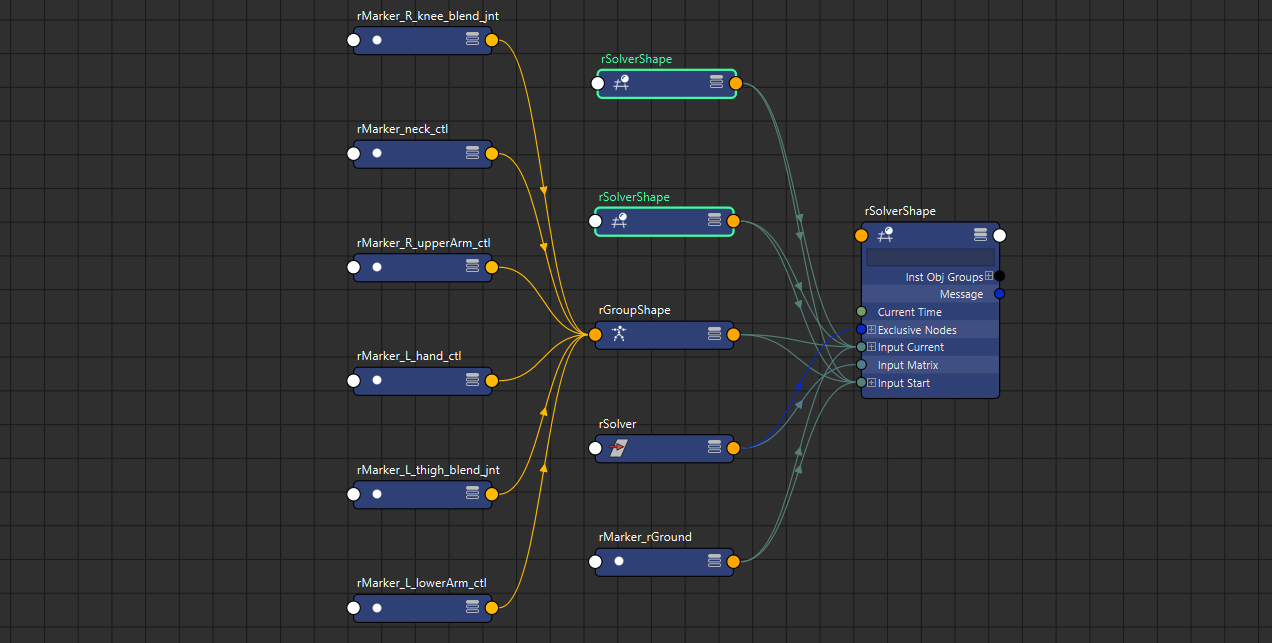Image resolution: width=1272 pixels, height=643 pixels.
Task: Click the dot icon on rMarker_rGround node
Action: (619, 562)
